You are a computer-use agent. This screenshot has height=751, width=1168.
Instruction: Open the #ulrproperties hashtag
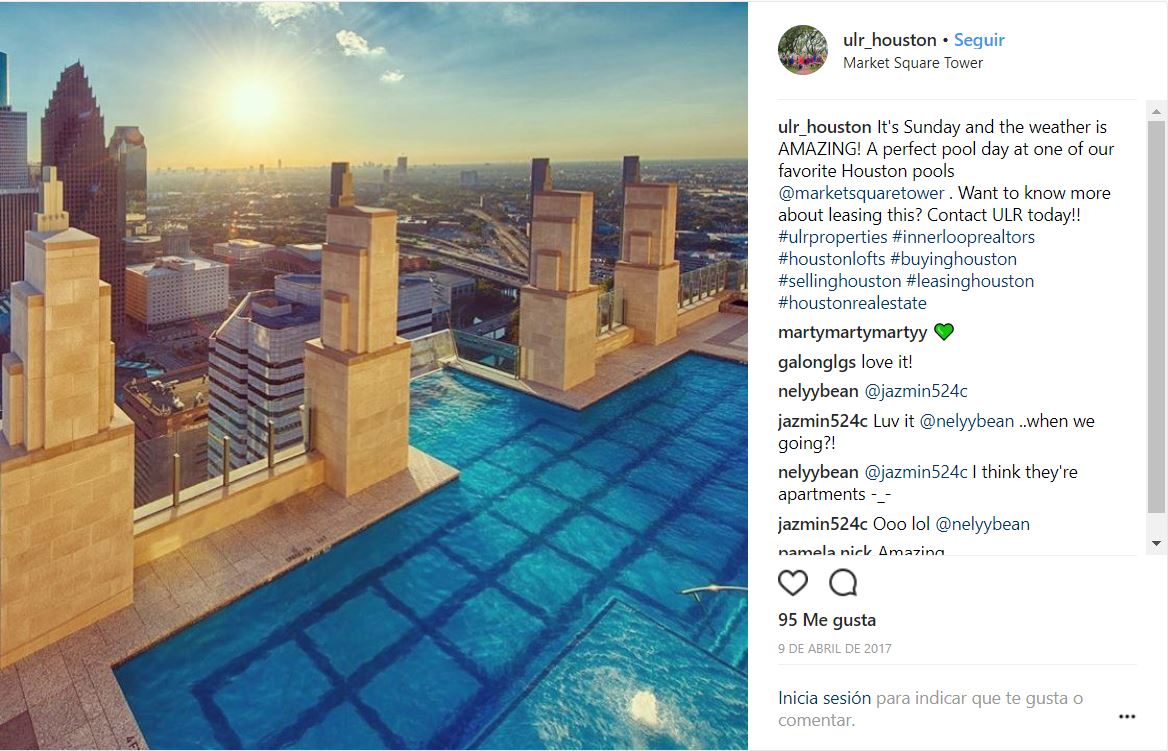click(832, 237)
